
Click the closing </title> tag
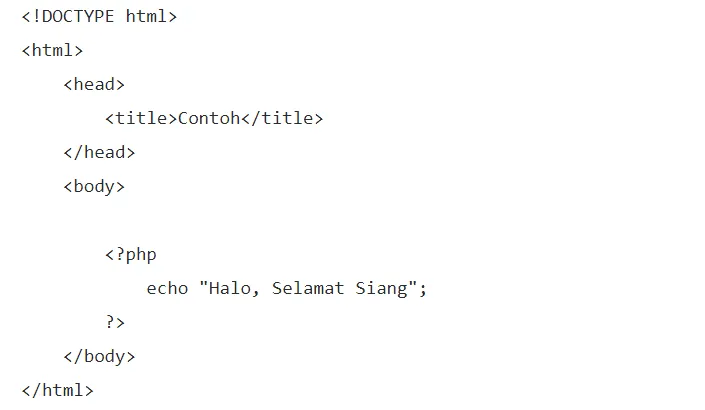coord(281,119)
